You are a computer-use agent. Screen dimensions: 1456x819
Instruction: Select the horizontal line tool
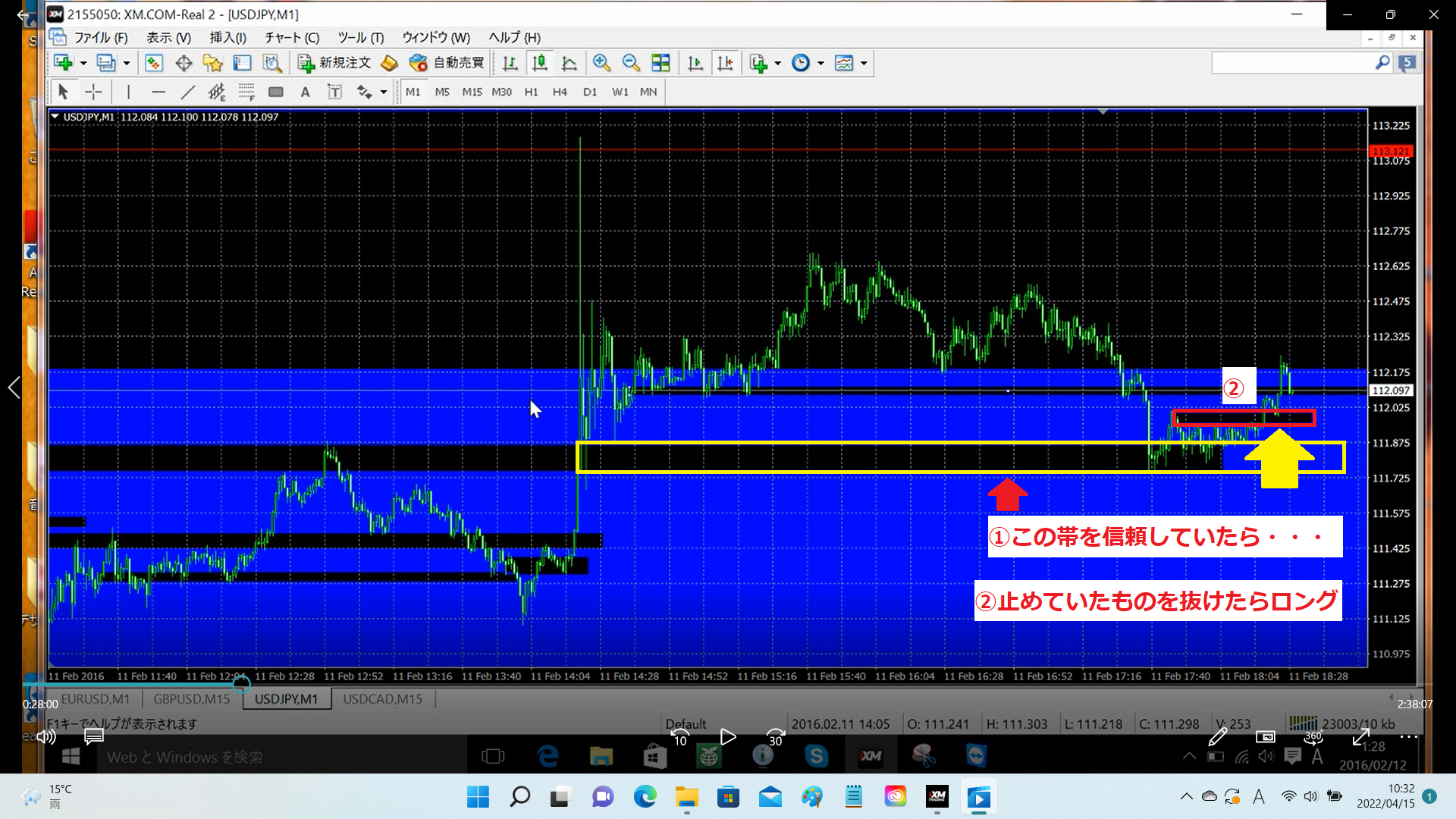158,92
